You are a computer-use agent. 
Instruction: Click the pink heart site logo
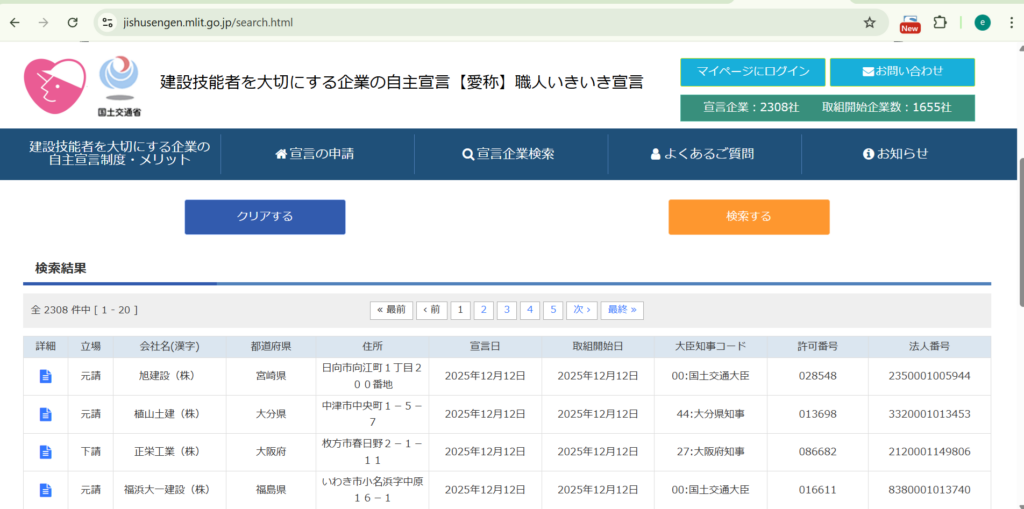(55, 84)
